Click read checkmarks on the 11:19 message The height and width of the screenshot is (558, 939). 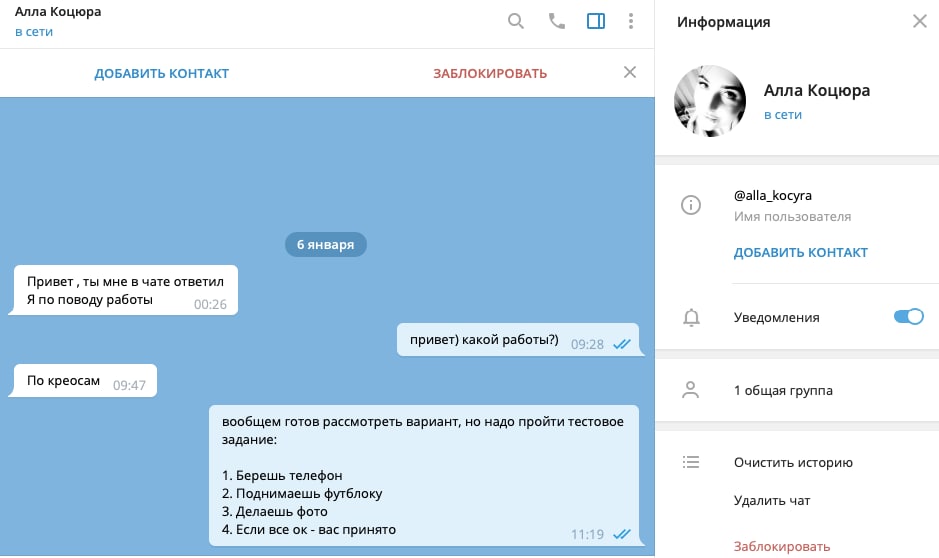pos(622,534)
